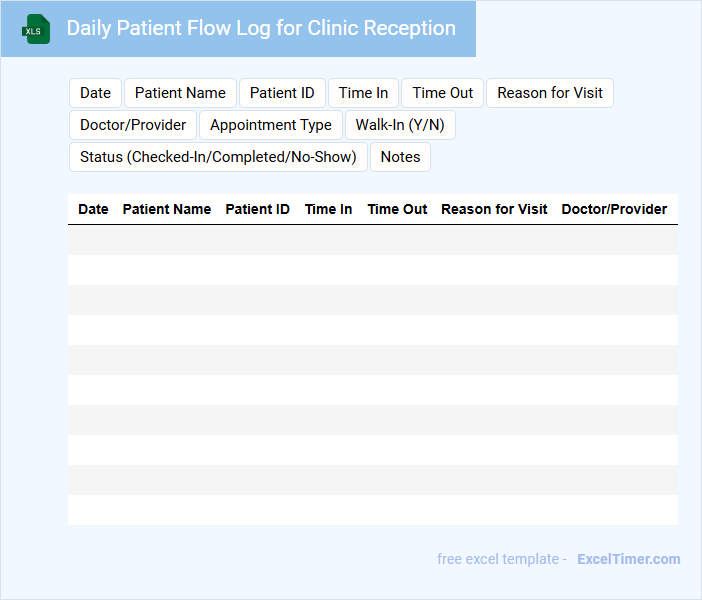Screen dimensions: 702x600
Task: Select the Patient ID tag
Action: (x=282, y=93)
